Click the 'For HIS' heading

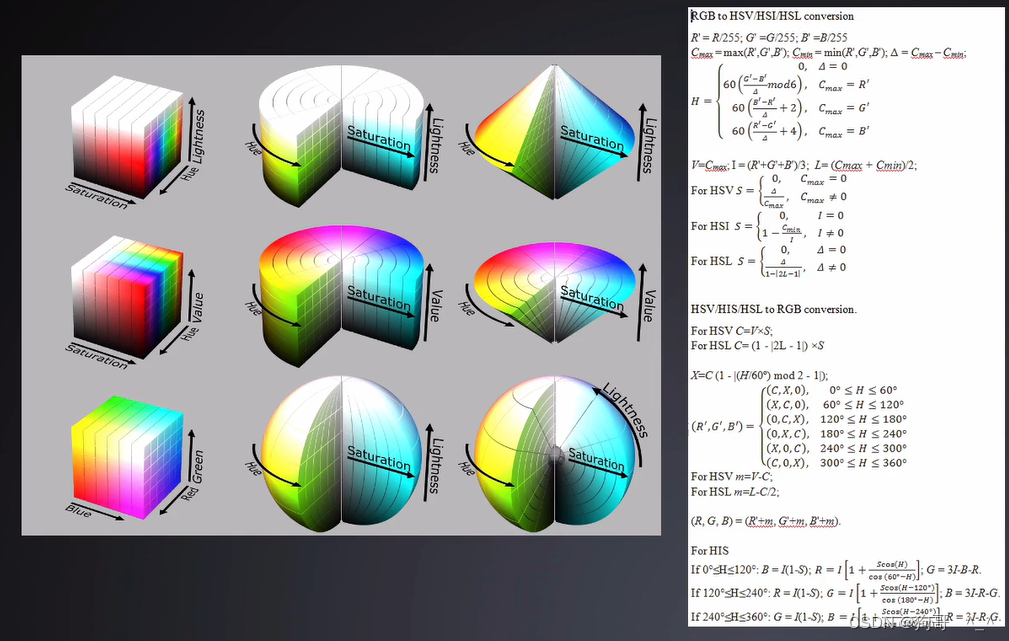pyautogui.click(x=710, y=551)
